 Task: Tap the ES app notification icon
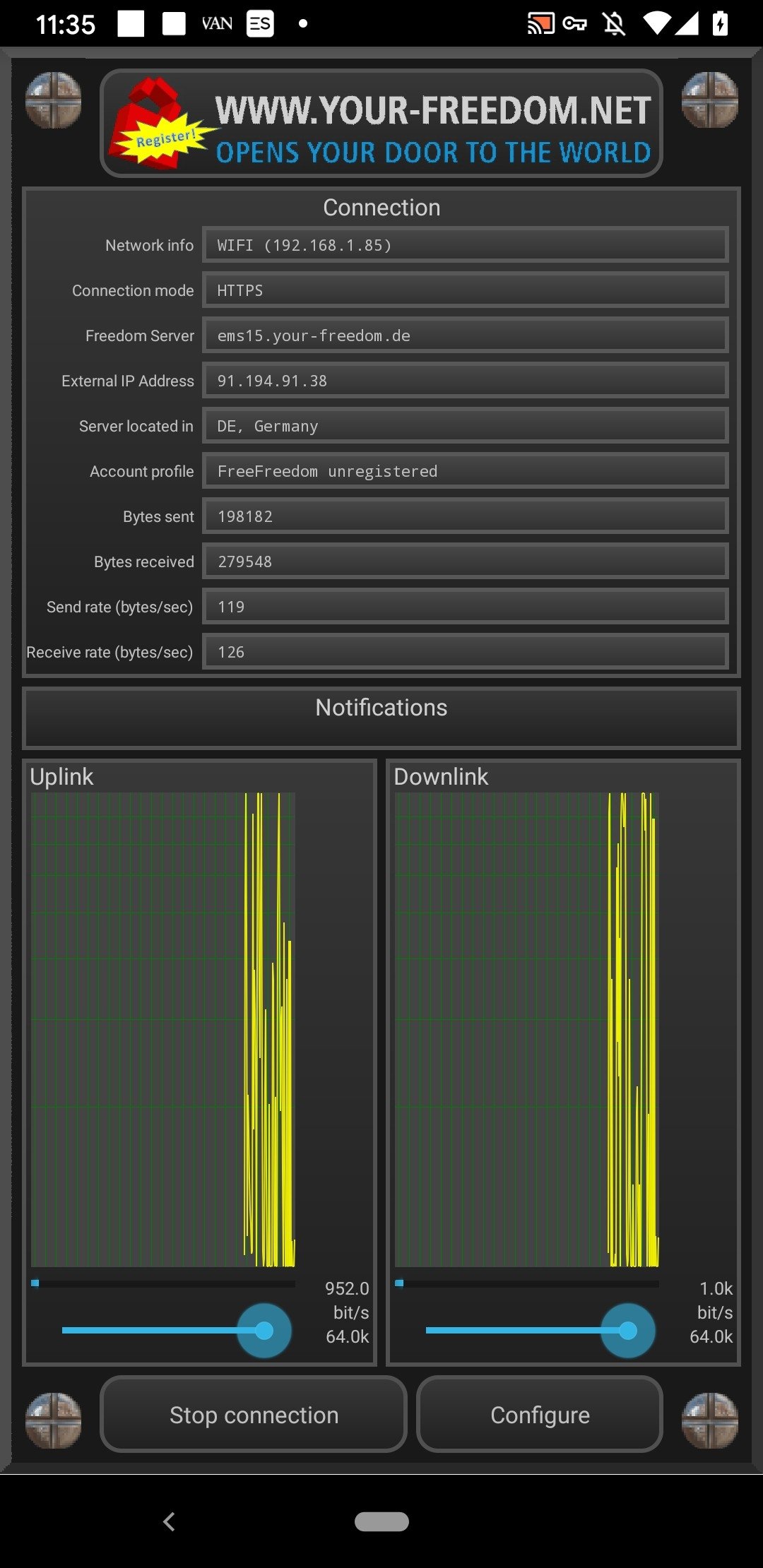point(260,24)
